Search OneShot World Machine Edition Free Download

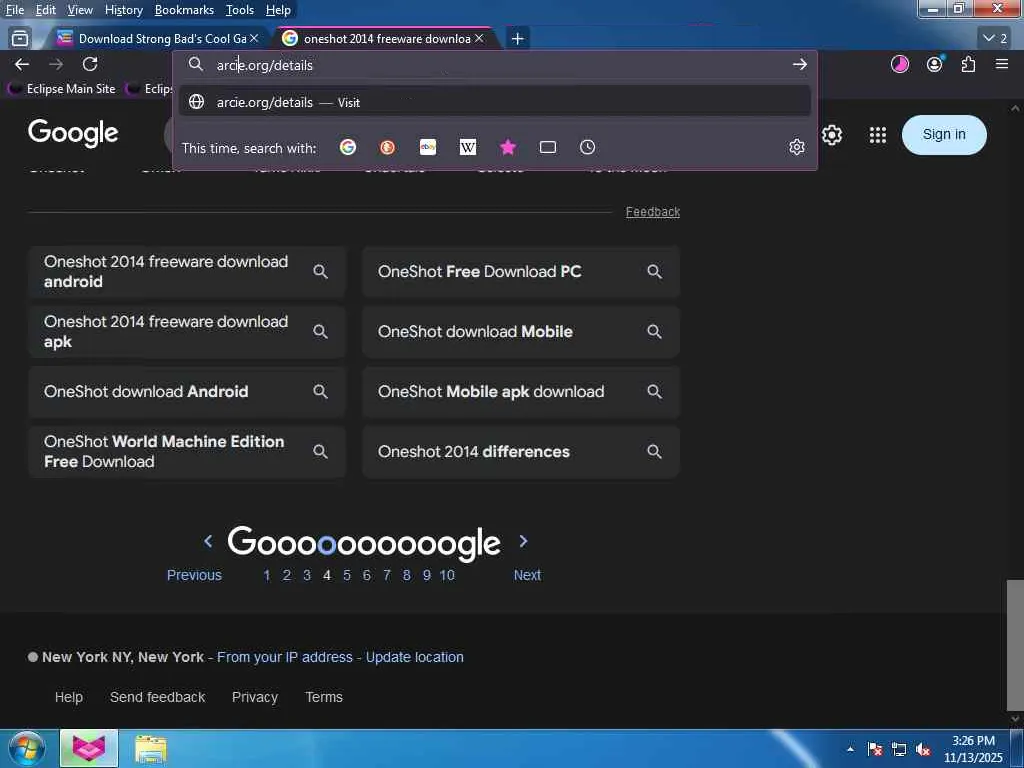[187, 452]
